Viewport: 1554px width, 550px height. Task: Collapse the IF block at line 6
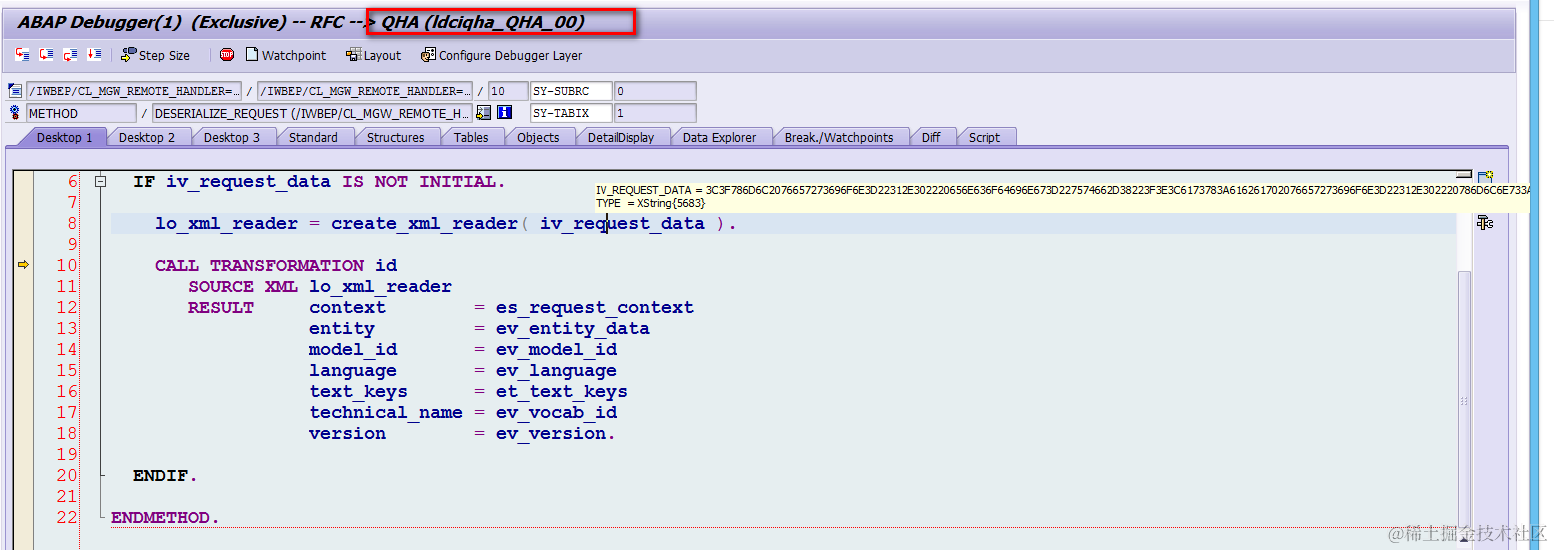(100, 182)
